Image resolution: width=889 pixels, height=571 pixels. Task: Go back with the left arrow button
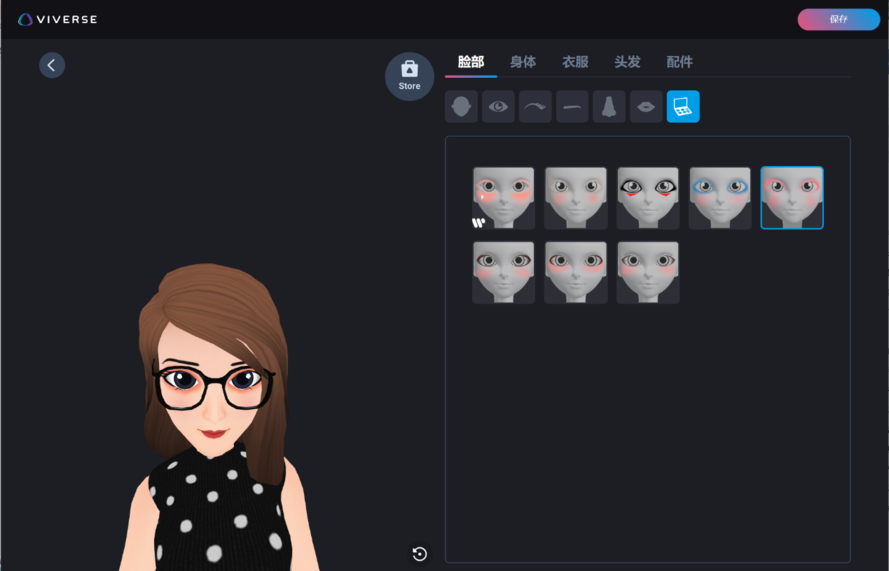pyautogui.click(x=52, y=65)
